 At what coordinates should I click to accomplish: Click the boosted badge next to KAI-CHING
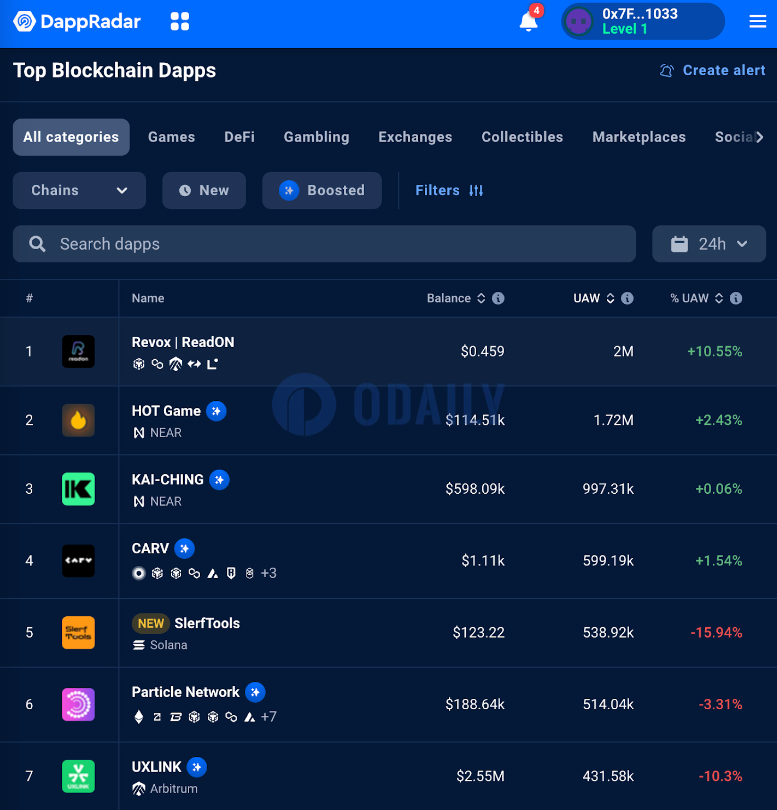[x=219, y=480]
